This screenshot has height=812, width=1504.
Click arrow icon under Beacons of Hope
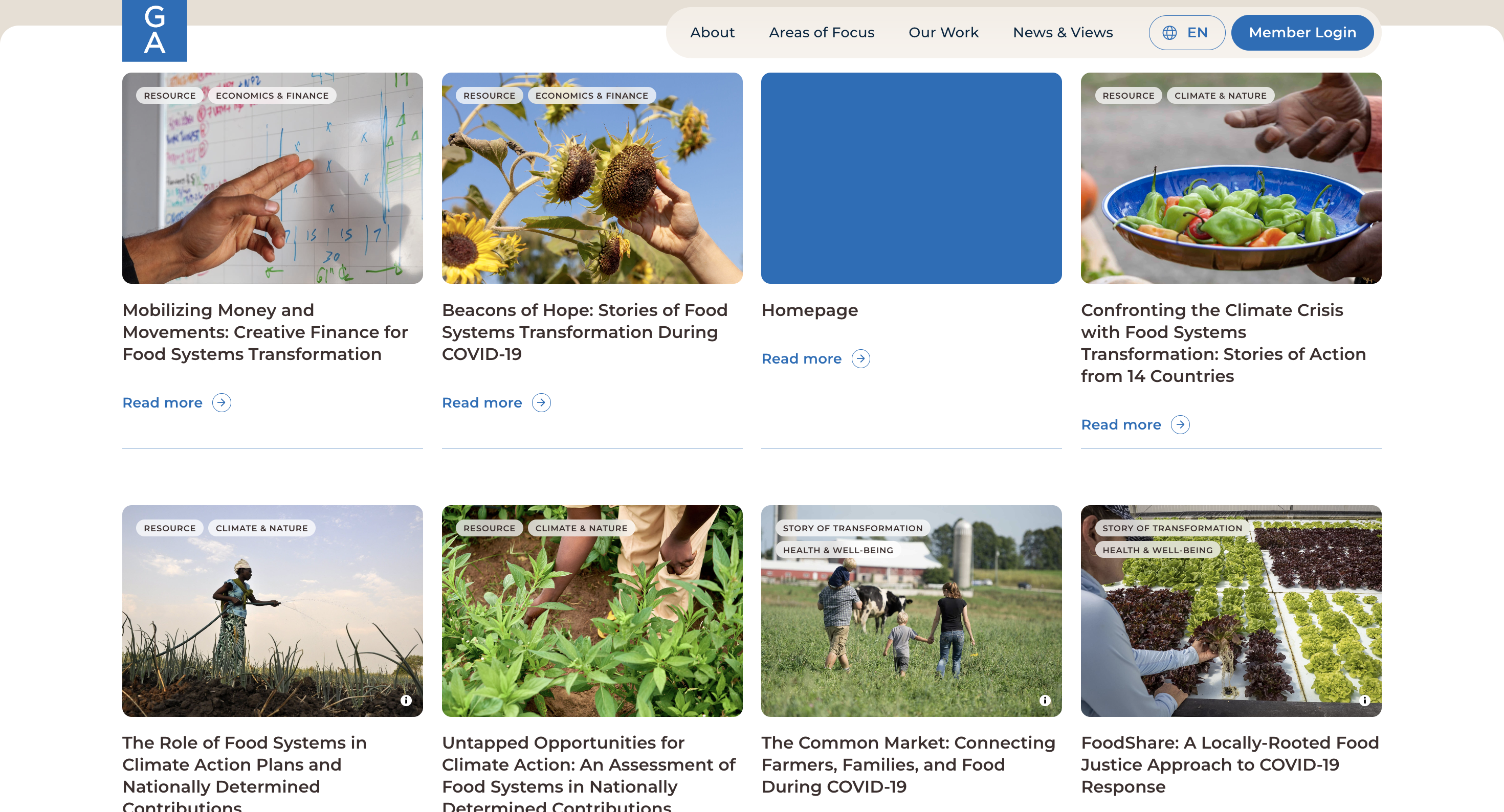[541, 403]
